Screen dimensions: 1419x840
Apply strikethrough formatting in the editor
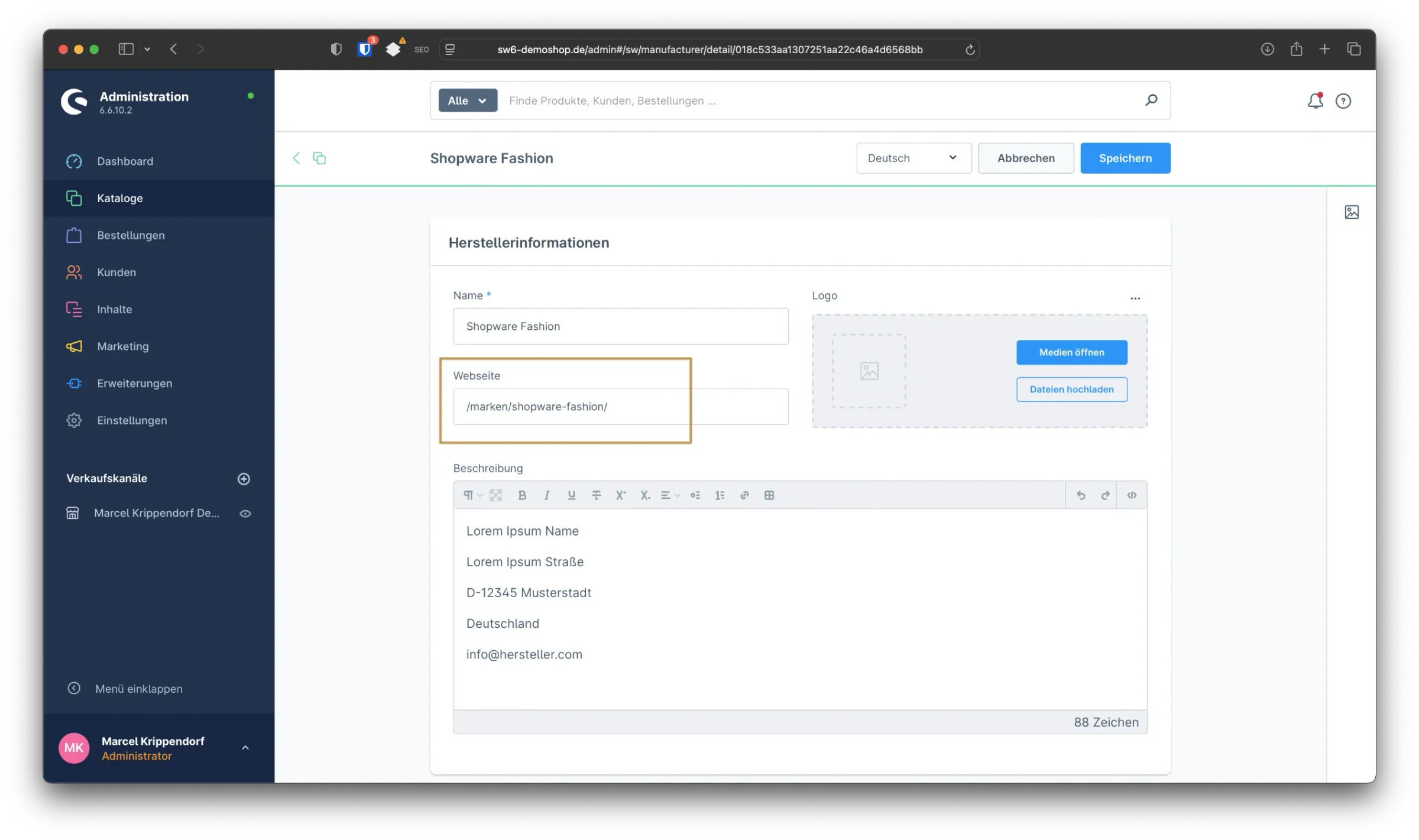596,495
